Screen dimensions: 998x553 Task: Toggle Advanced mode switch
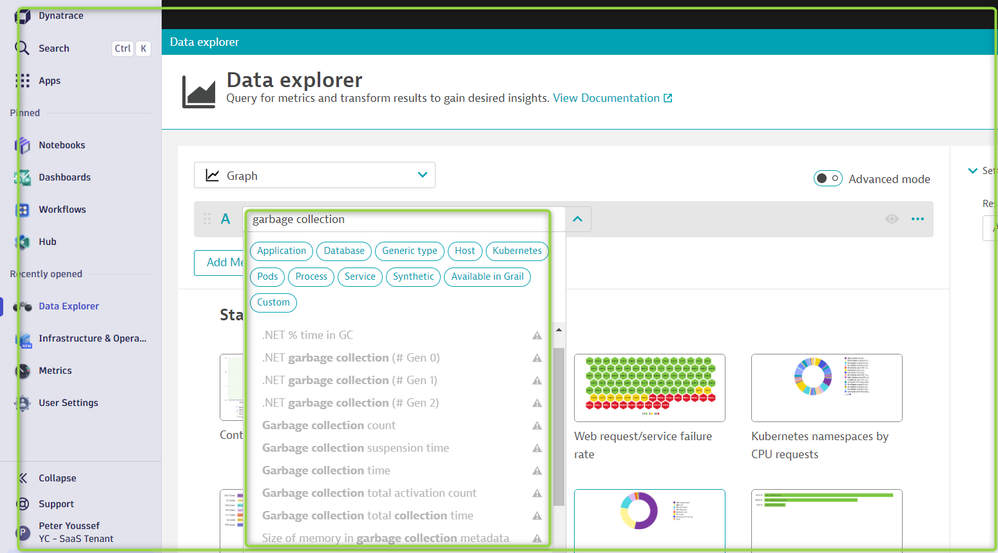tap(827, 179)
